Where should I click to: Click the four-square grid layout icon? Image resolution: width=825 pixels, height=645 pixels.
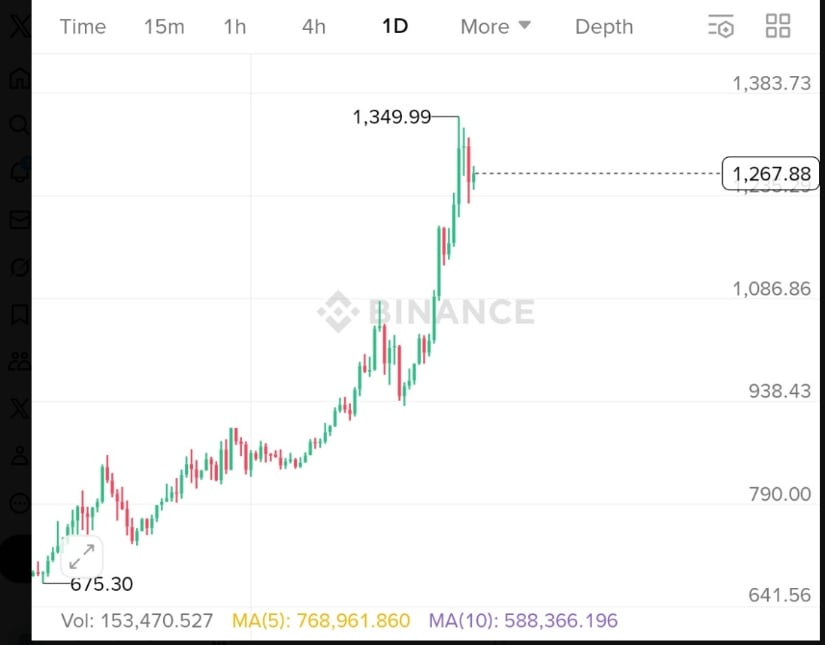point(777,27)
